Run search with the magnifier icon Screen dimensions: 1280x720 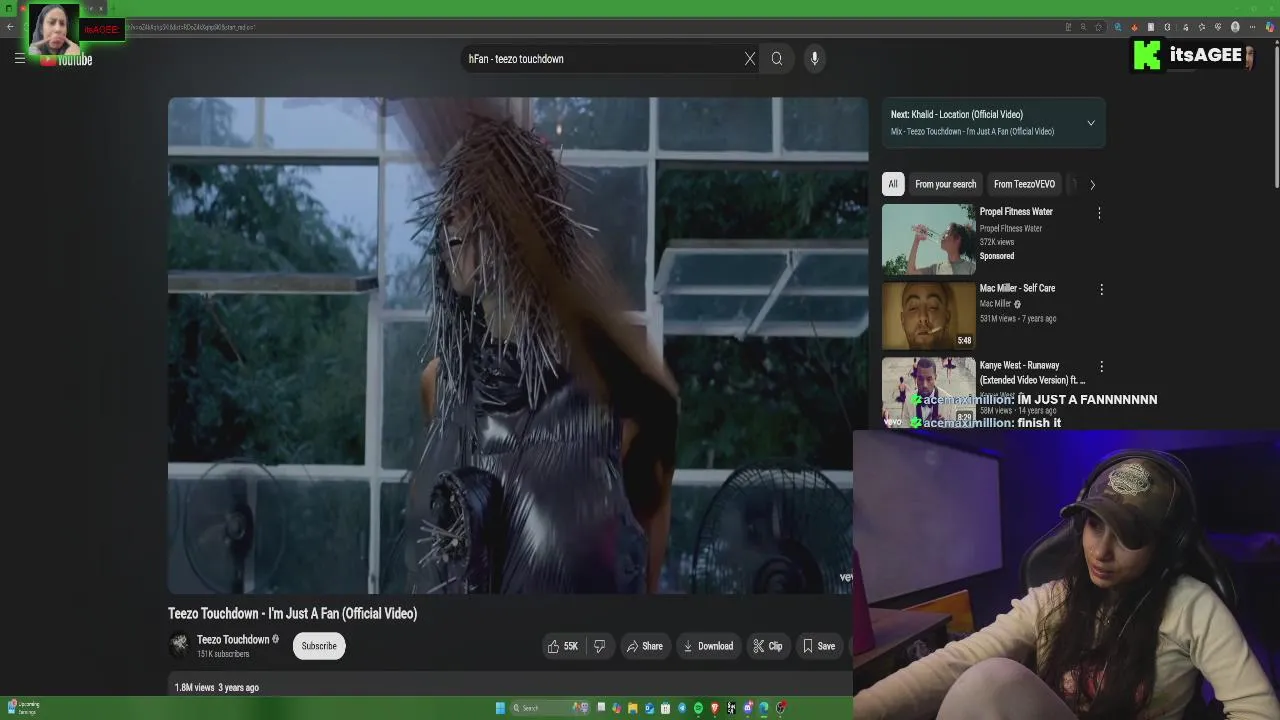tap(777, 59)
